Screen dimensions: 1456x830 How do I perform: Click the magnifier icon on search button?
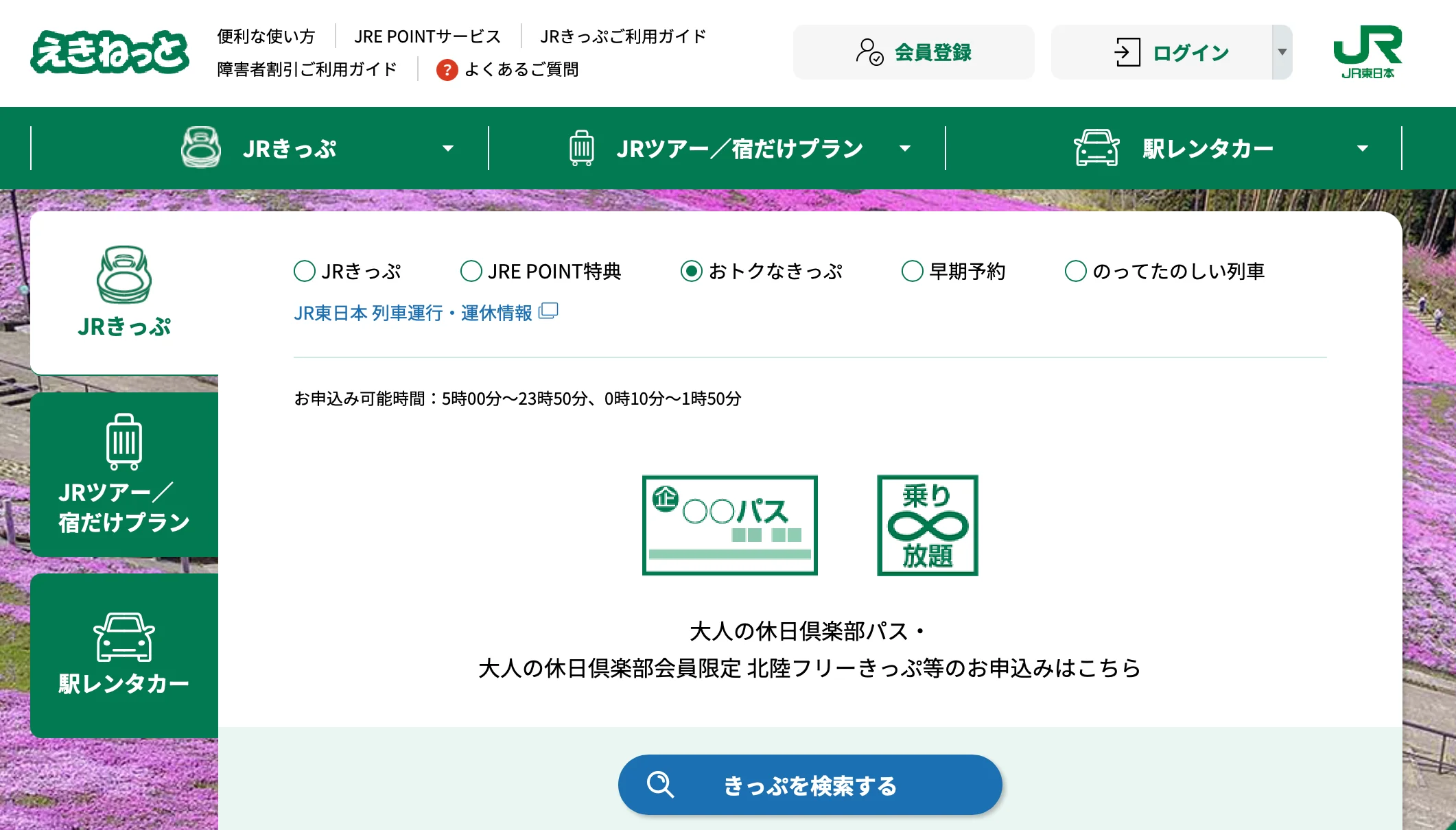(660, 785)
